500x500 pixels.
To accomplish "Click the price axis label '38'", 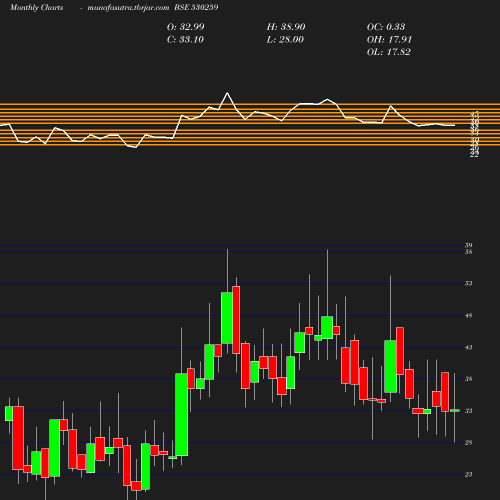I will coord(469,379).
